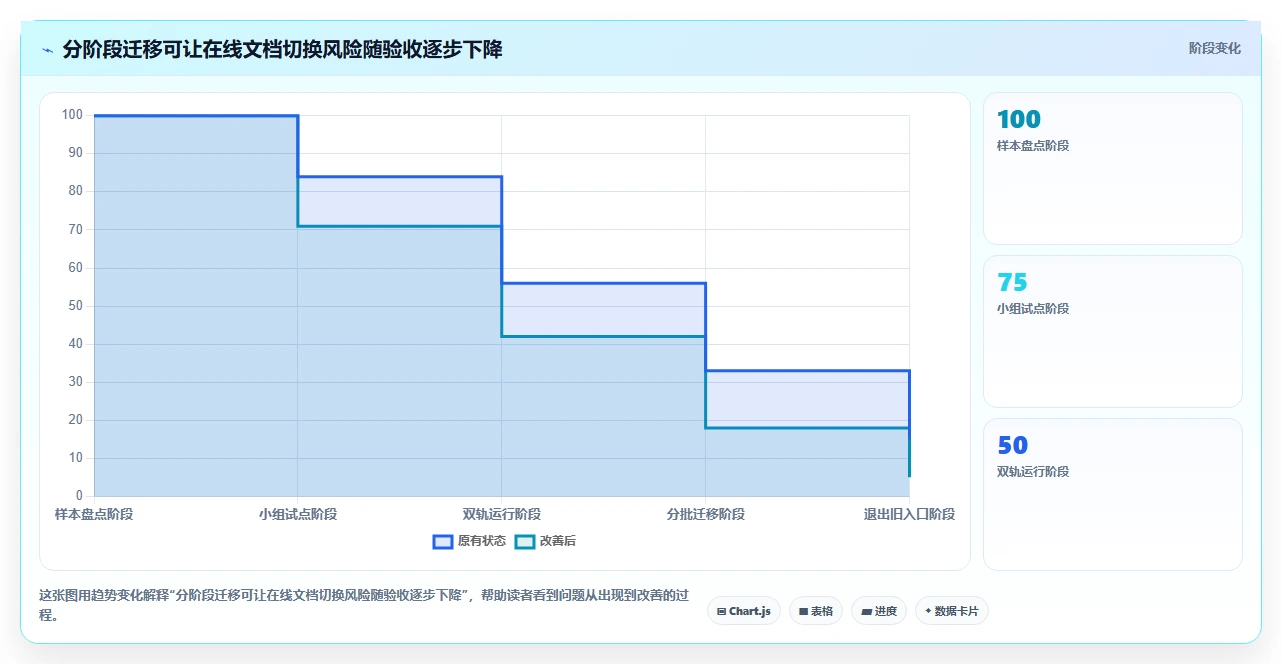Click the y-axis tick label 80
The width and height of the screenshot is (1282, 664).
click(75, 191)
